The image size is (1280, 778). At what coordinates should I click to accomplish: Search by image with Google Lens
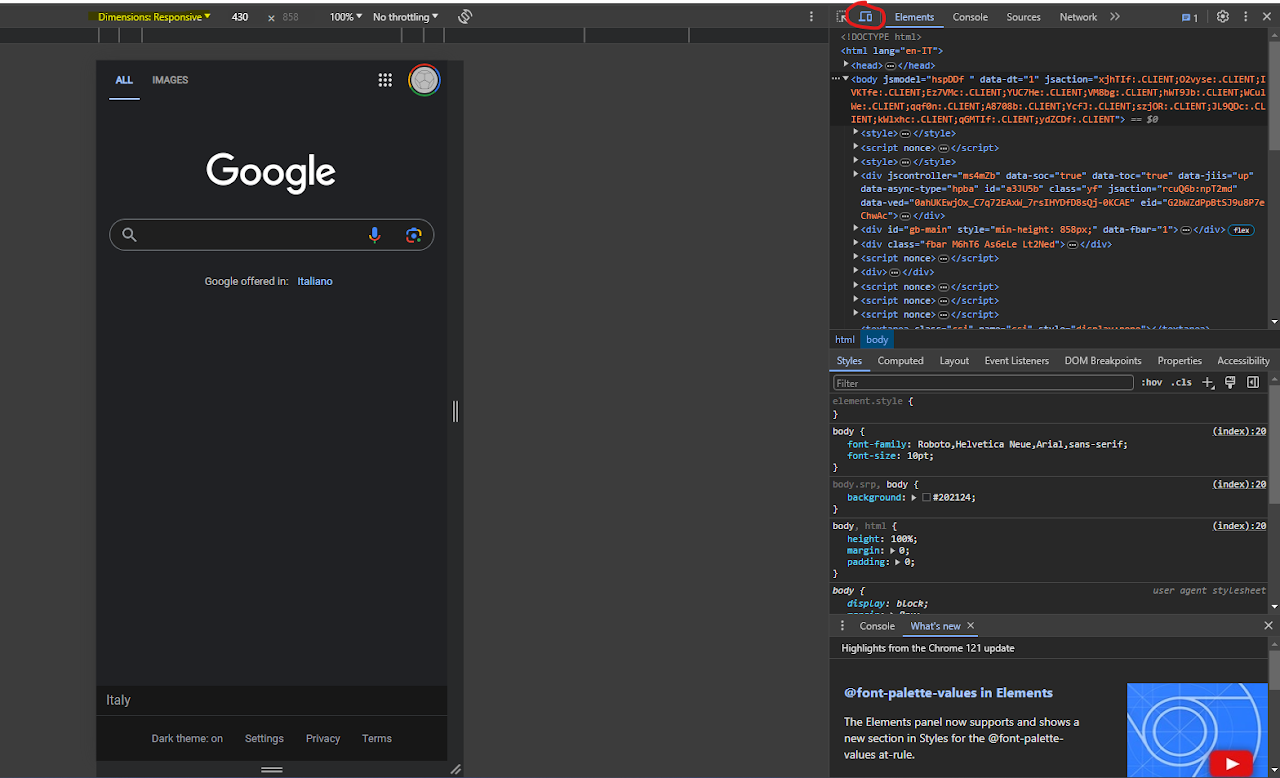pyautogui.click(x=413, y=235)
